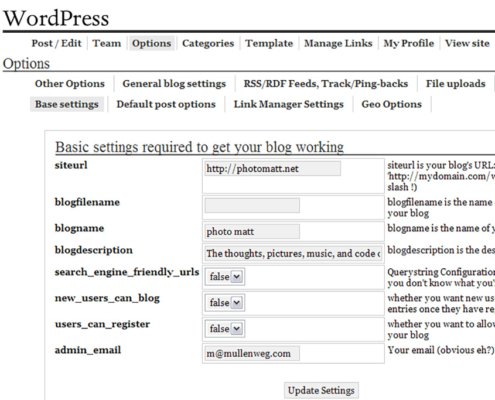Click the 'Basic settings required' heading
The width and height of the screenshot is (495, 400).
199,147
